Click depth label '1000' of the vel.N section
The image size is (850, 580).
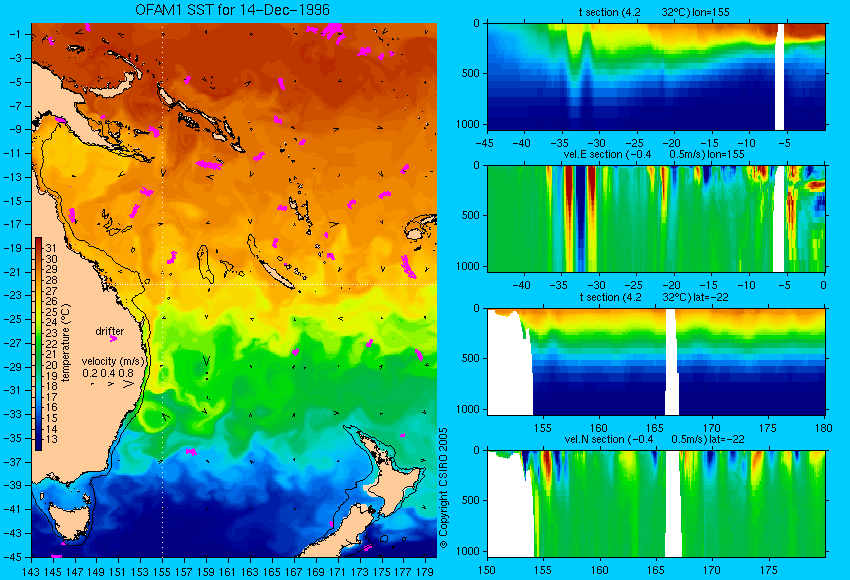tap(468, 551)
